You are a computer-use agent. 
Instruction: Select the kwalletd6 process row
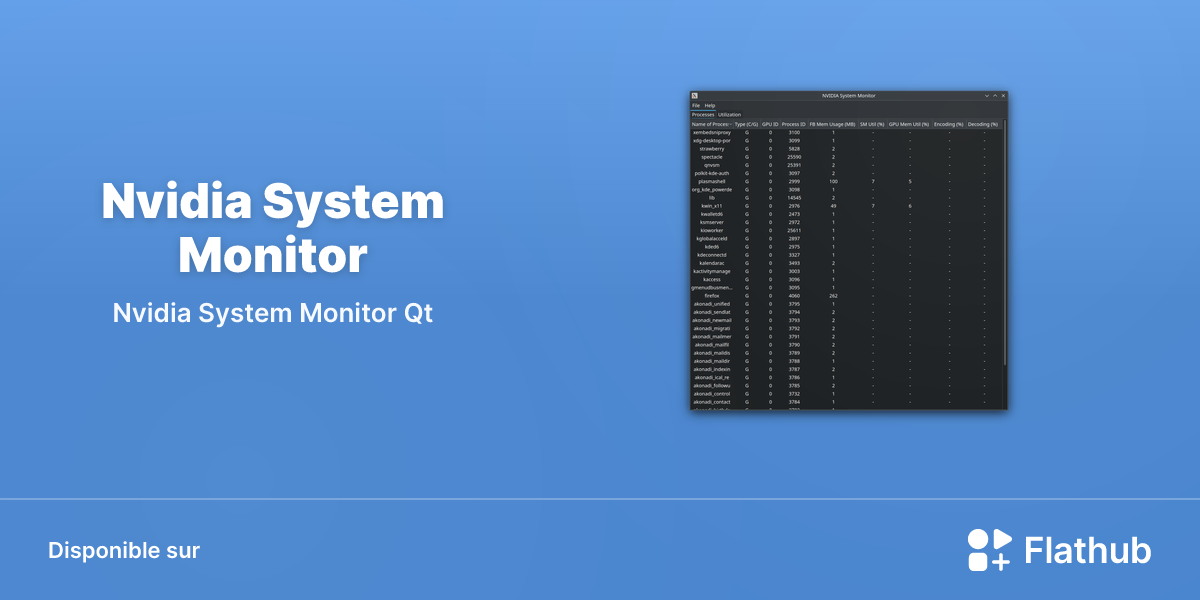click(846, 214)
